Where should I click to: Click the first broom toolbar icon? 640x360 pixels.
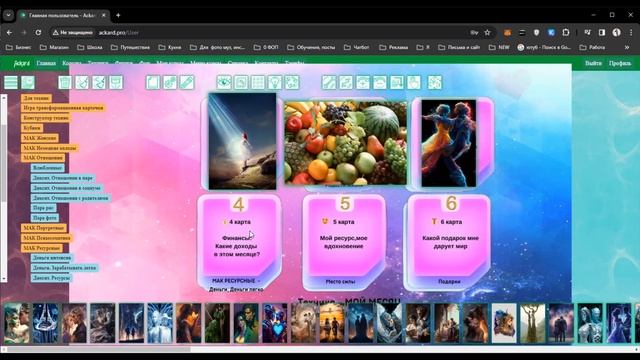(82, 82)
